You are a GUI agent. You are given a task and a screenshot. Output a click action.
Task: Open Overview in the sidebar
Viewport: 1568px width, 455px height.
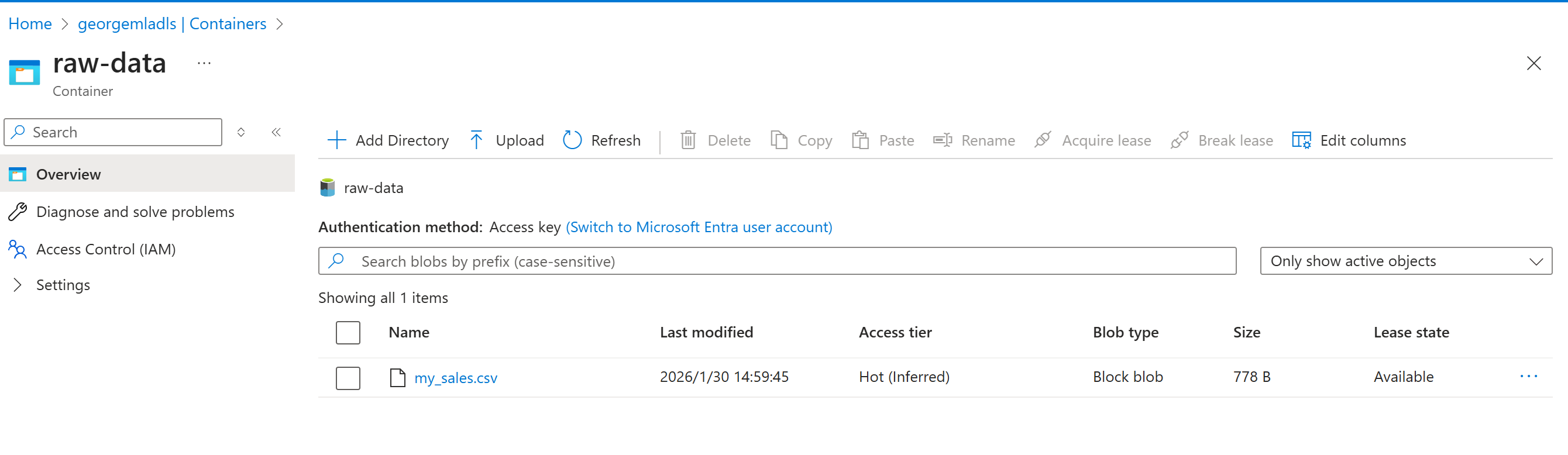coord(147,175)
